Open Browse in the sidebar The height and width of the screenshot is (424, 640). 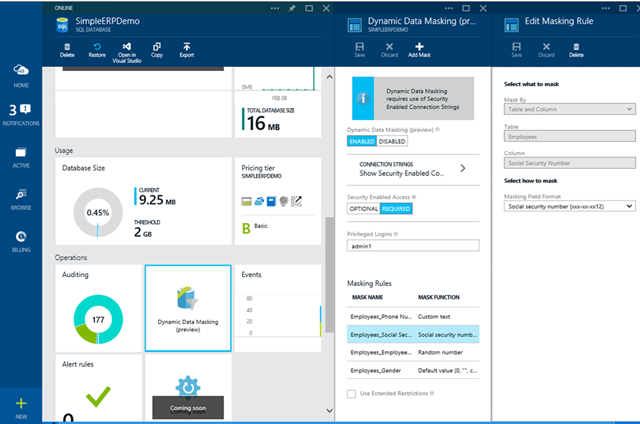(21, 199)
